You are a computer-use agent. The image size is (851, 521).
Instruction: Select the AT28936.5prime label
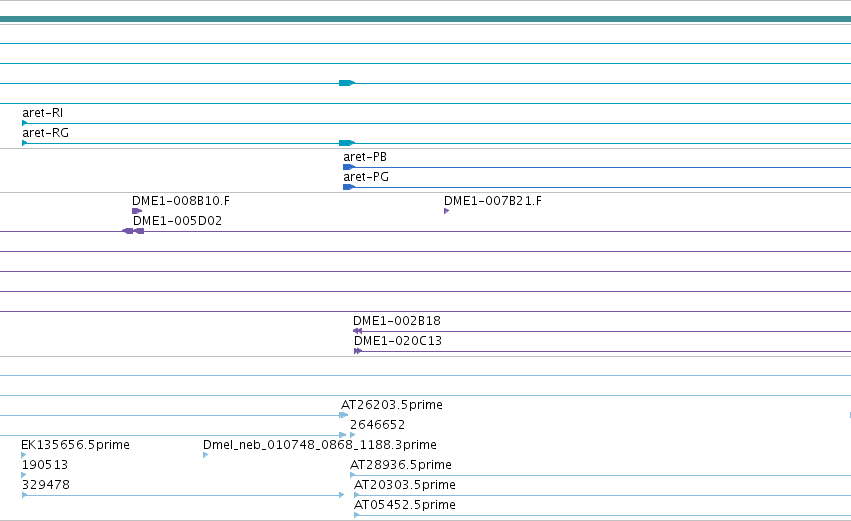point(401,465)
